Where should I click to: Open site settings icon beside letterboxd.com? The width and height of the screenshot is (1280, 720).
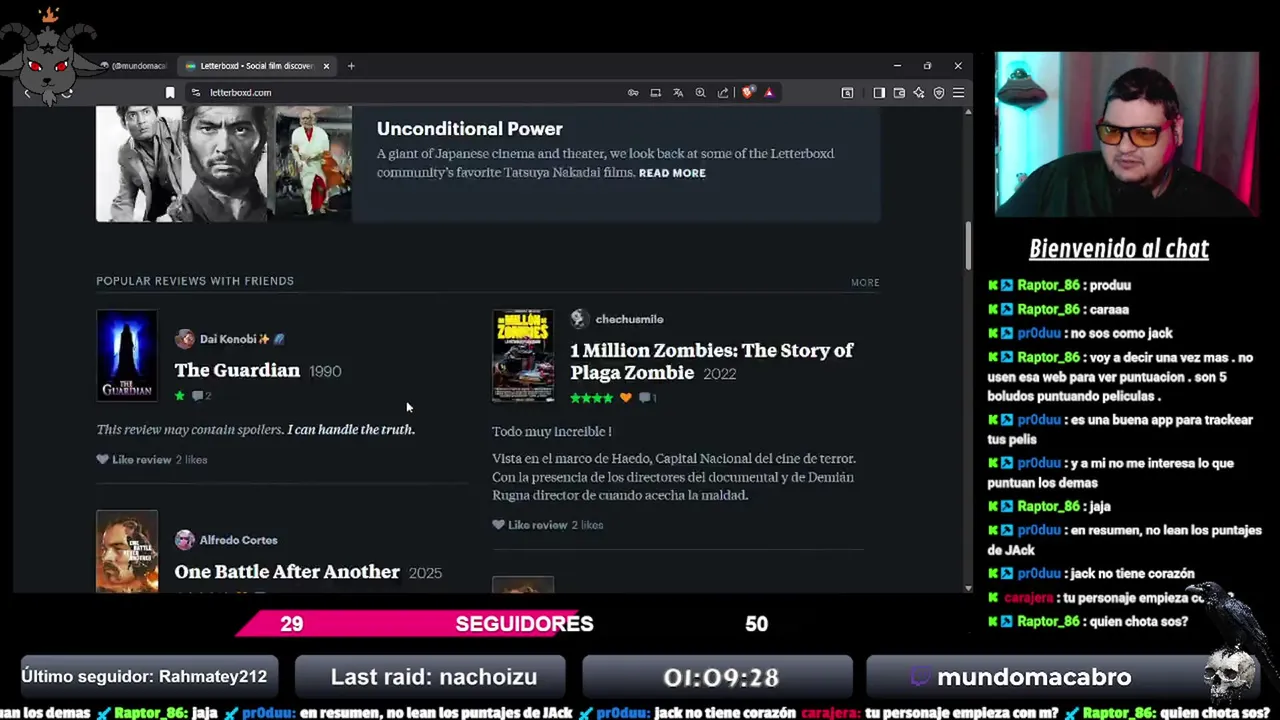pyautogui.click(x=196, y=92)
